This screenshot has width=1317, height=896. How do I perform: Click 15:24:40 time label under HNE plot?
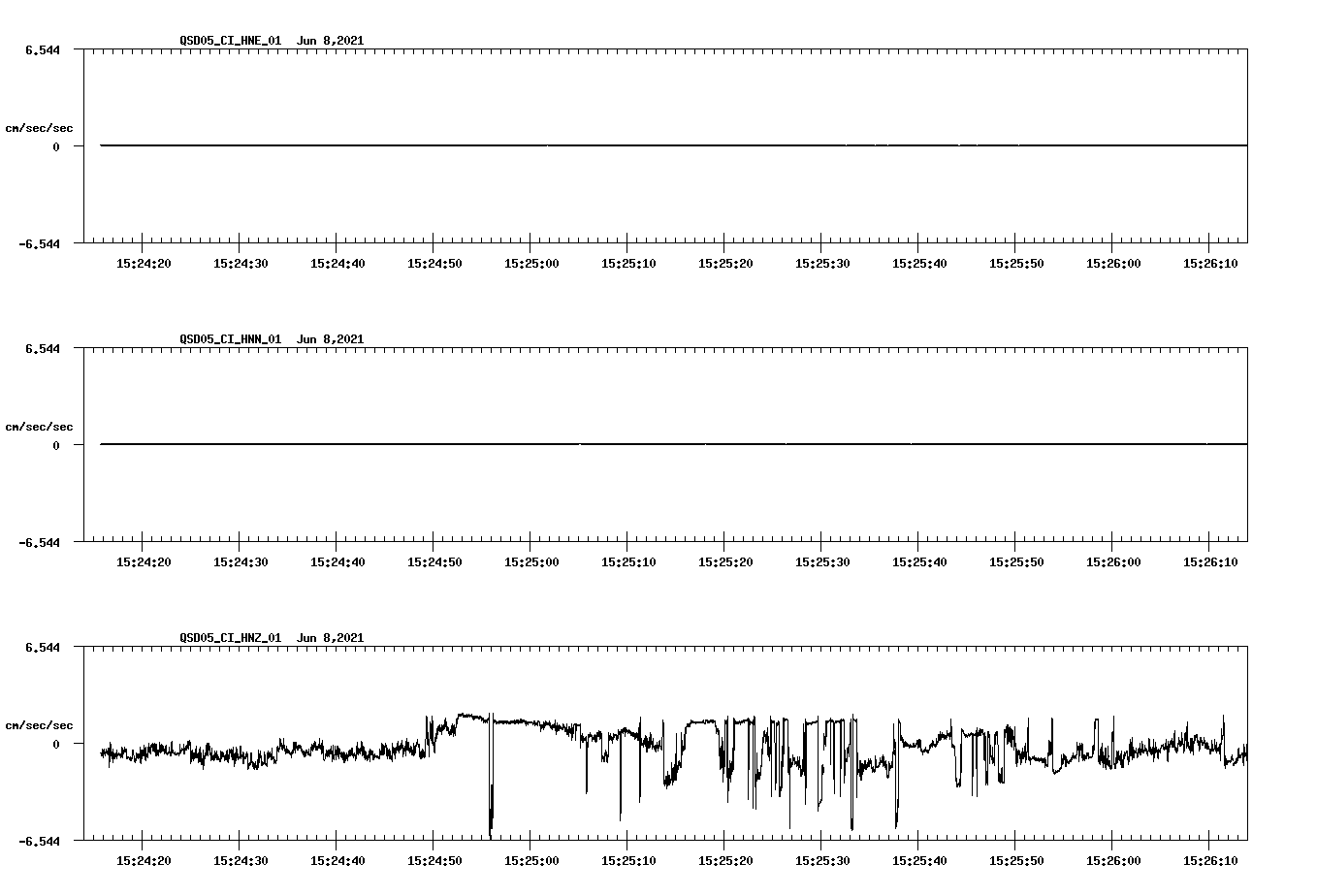337,264
